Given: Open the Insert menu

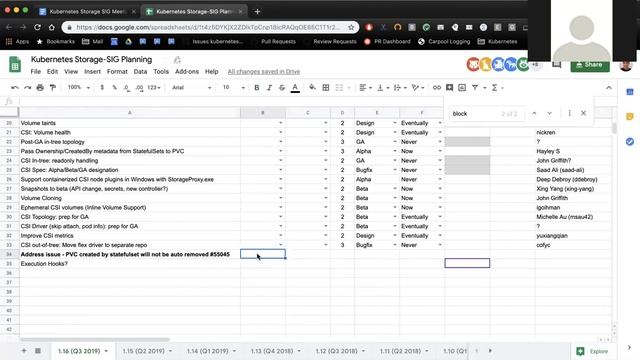Looking at the screenshot, I should click(92, 71).
